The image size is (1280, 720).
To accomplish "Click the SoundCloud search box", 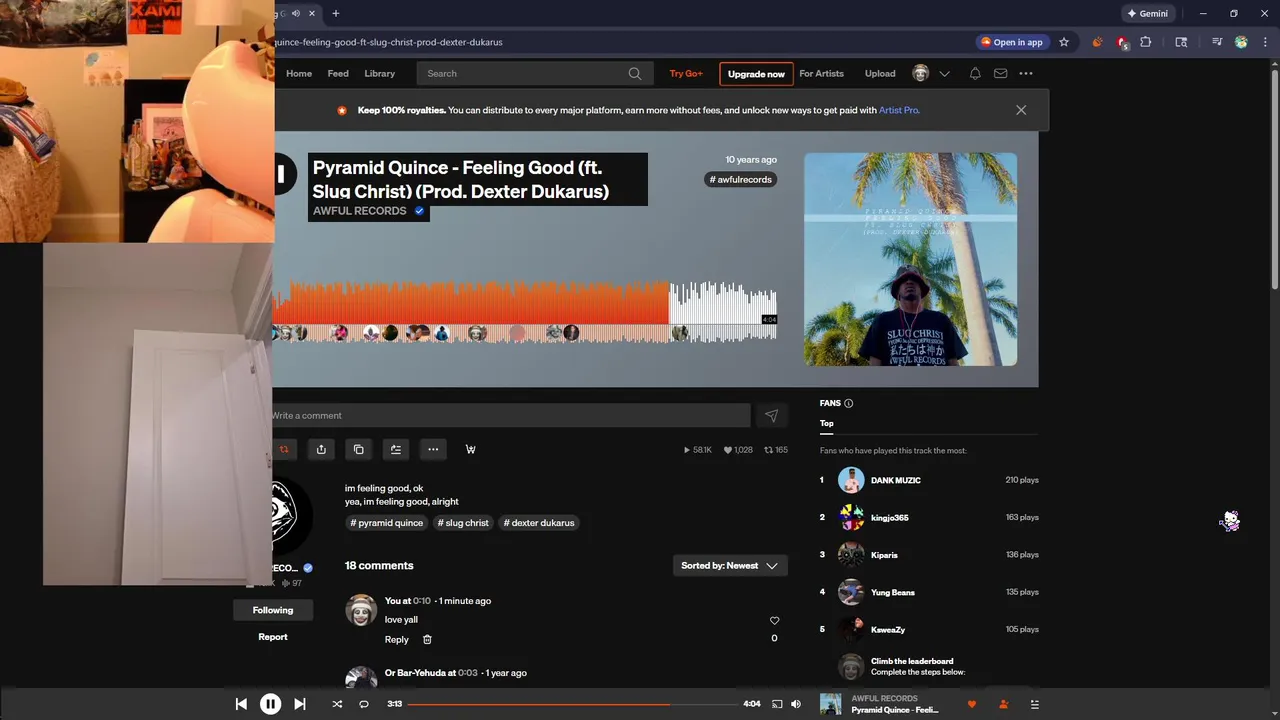I will click(534, 73).
